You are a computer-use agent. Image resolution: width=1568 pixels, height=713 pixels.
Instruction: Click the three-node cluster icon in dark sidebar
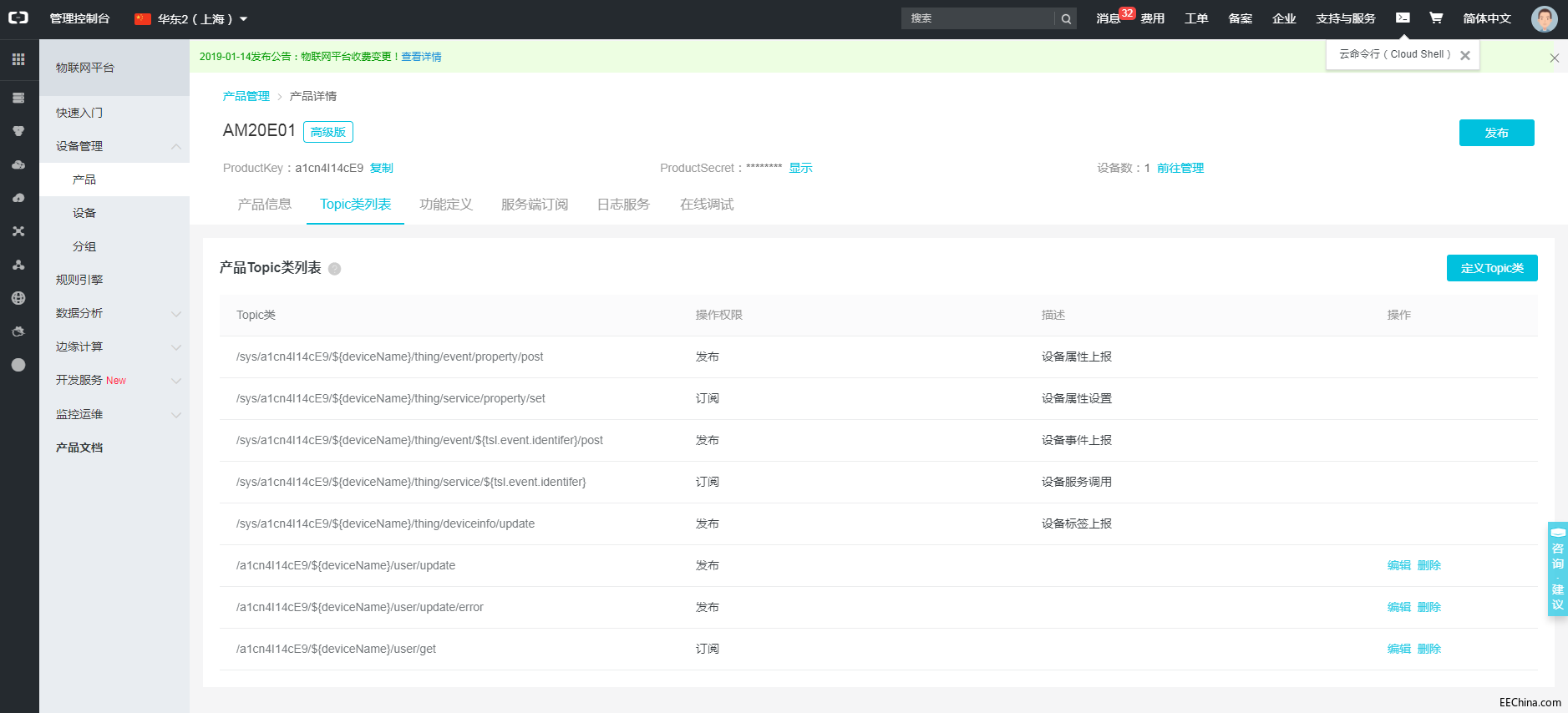[x=18, y=265]
